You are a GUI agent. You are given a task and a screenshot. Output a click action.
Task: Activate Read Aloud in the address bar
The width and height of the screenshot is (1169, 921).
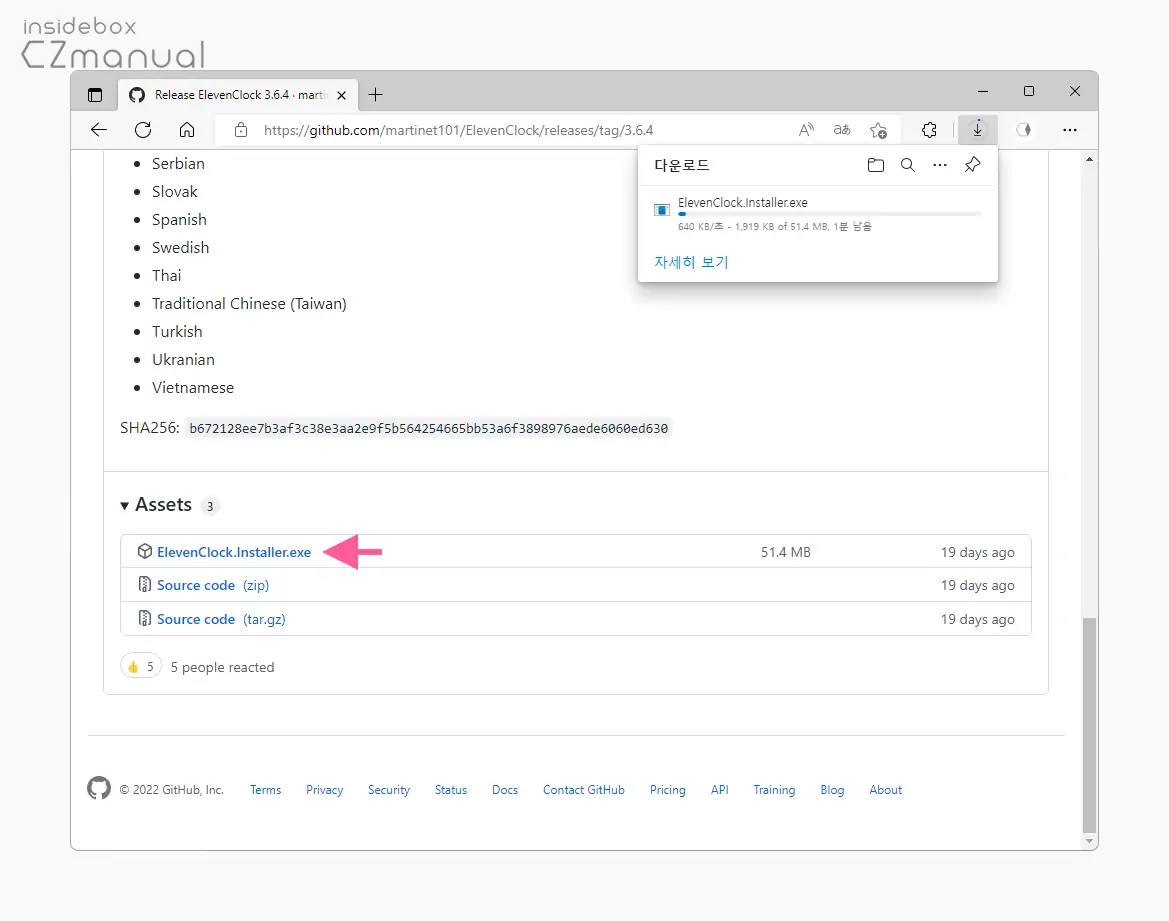pos(806,130)
